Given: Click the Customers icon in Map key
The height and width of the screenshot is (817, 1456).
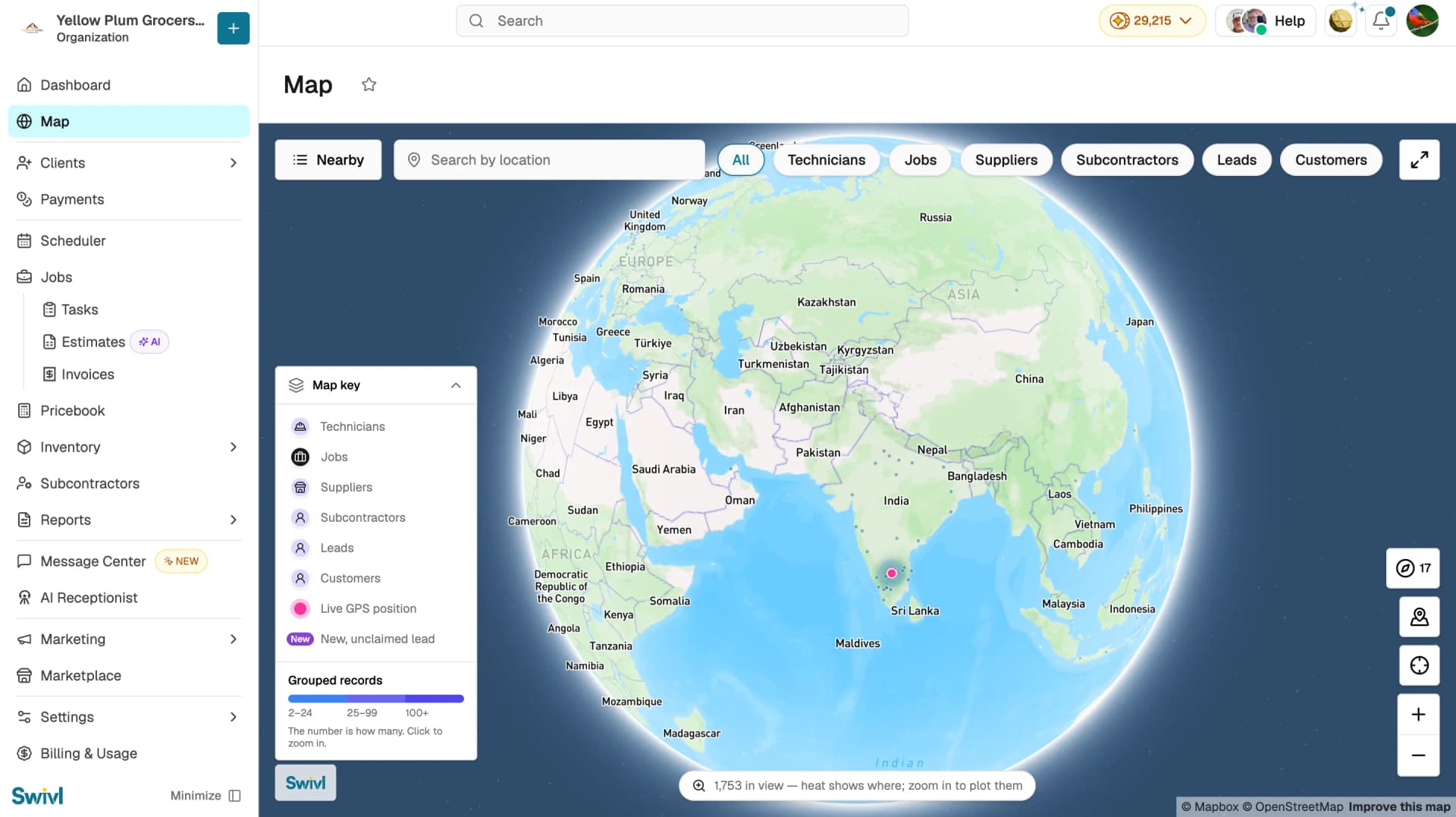Looking at the screenshot, I should 300,578.
